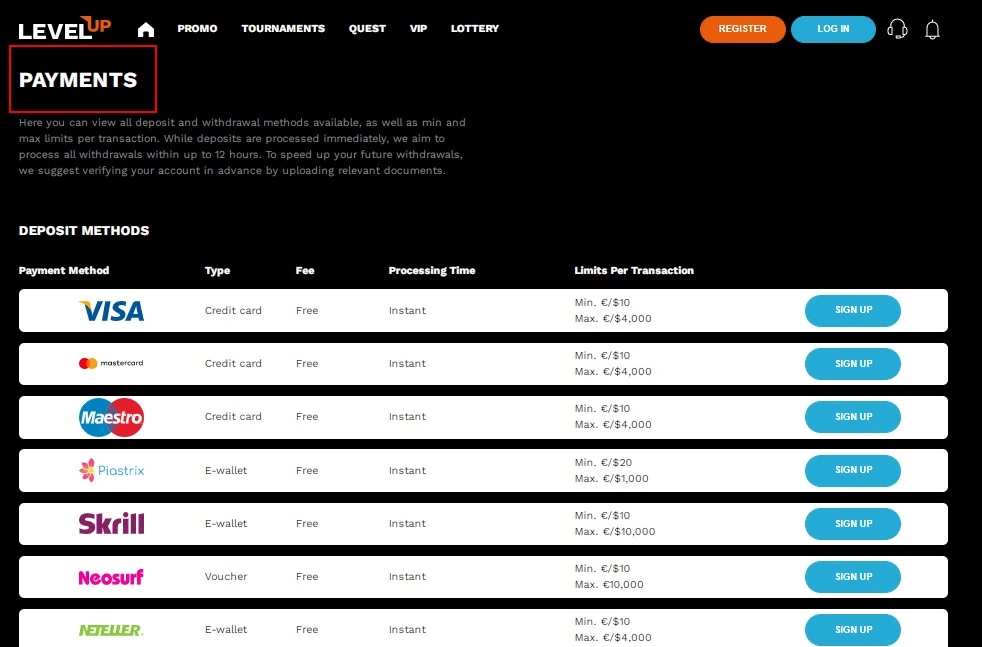Click the blue Log In button

[x=833, y=29]
